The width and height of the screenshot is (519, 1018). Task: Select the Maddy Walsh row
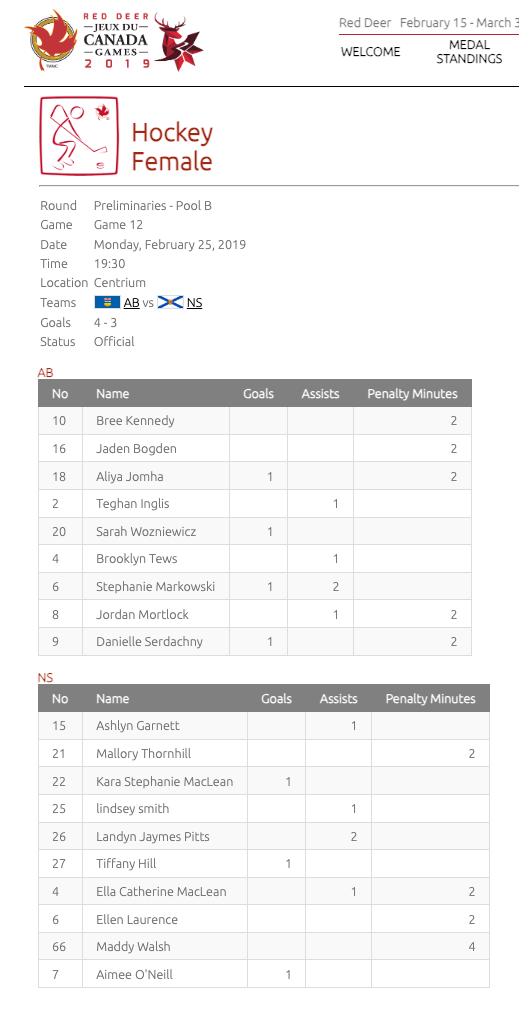264,947
